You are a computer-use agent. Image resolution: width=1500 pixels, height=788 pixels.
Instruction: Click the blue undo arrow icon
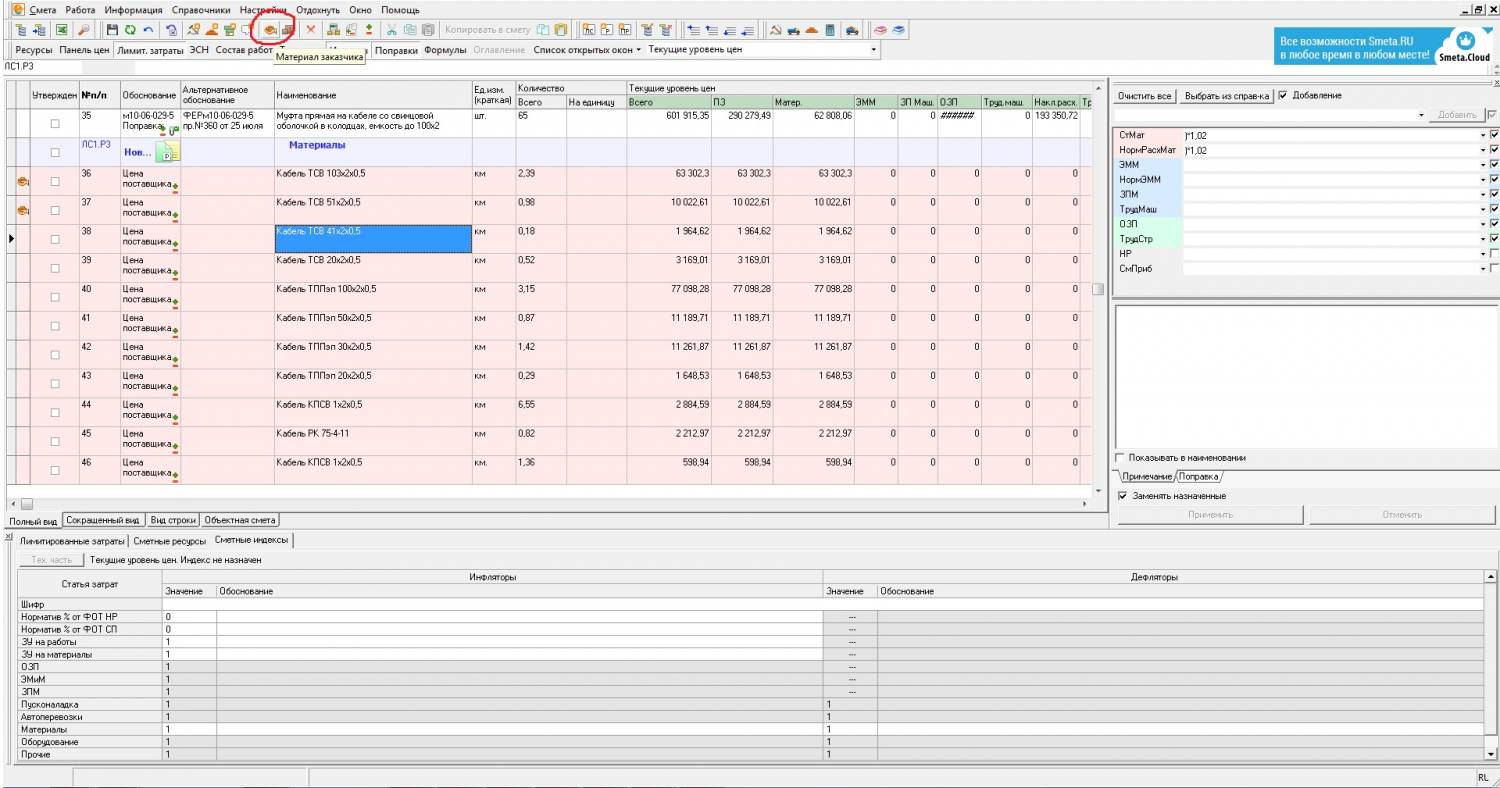coord(149,30)
